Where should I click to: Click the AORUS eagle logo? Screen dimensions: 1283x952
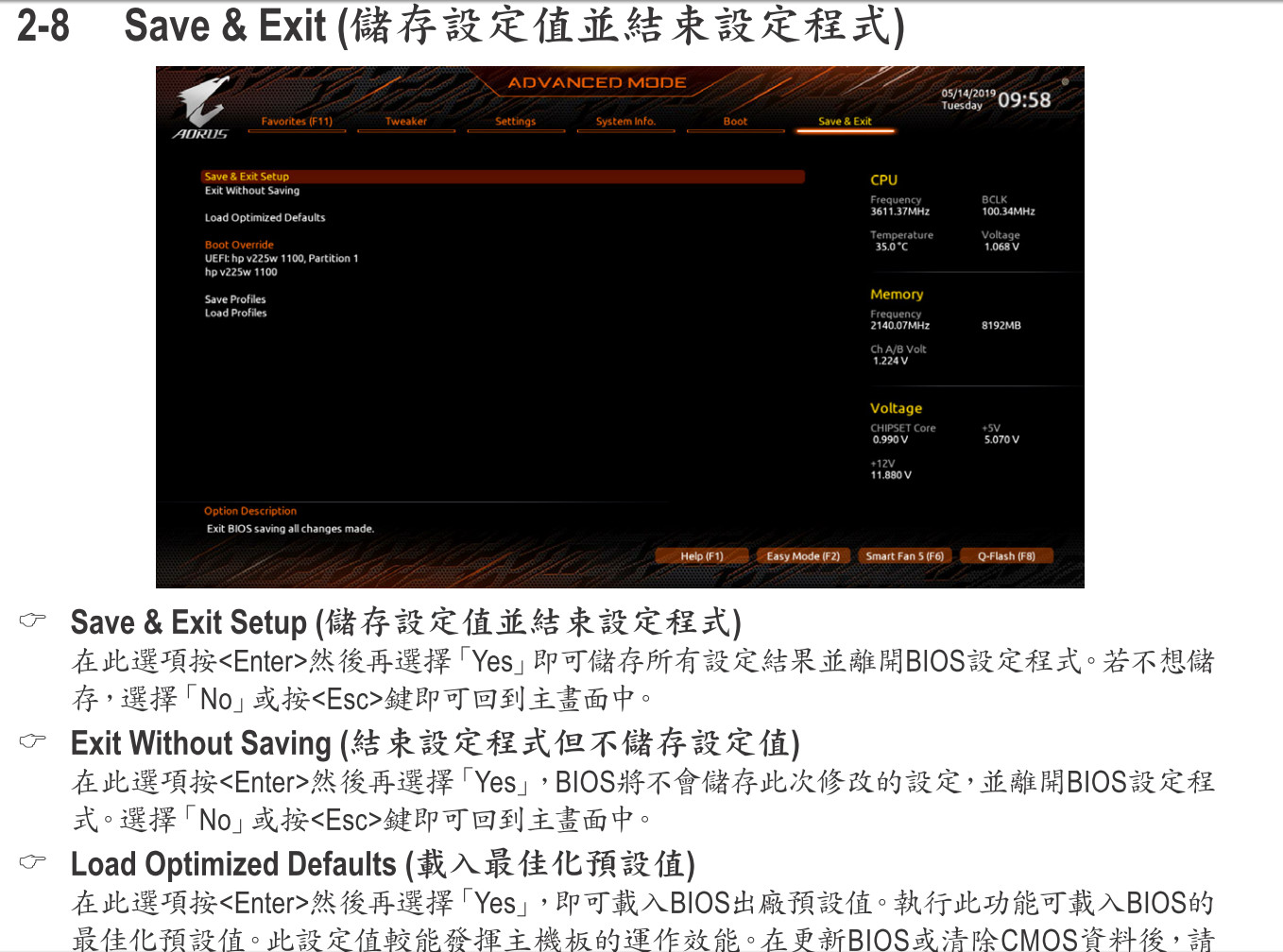[202, 106]
